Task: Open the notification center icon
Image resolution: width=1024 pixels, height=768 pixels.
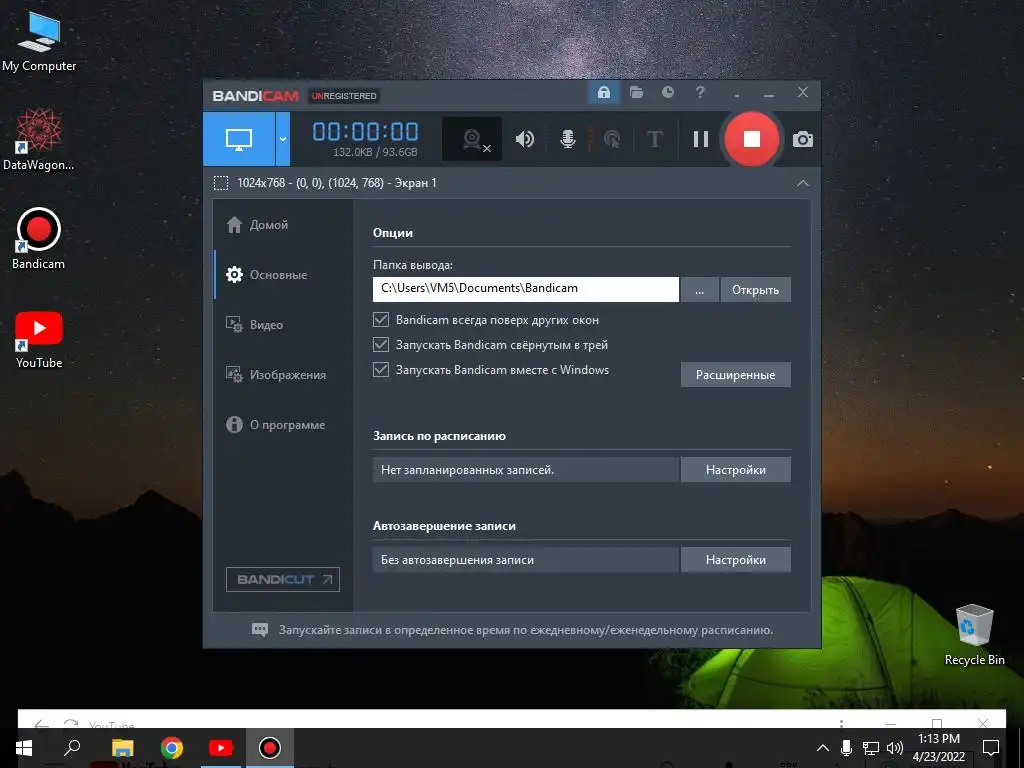Action: pos(991,748)
